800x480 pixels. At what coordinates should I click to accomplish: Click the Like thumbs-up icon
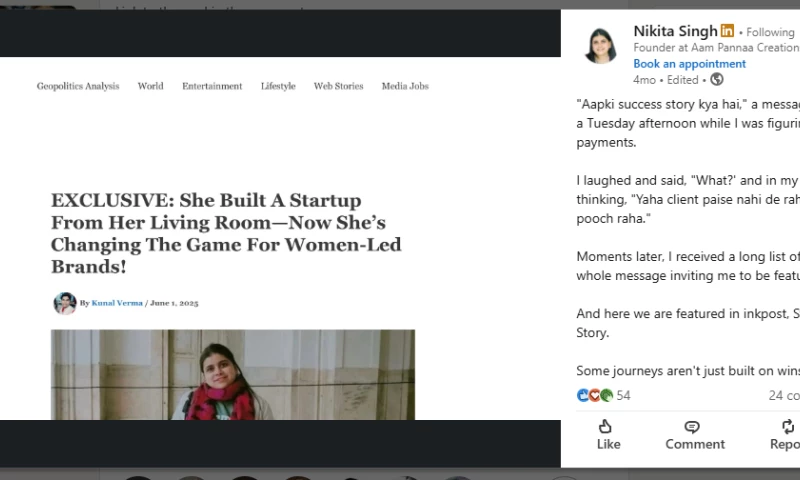point(607,427)
